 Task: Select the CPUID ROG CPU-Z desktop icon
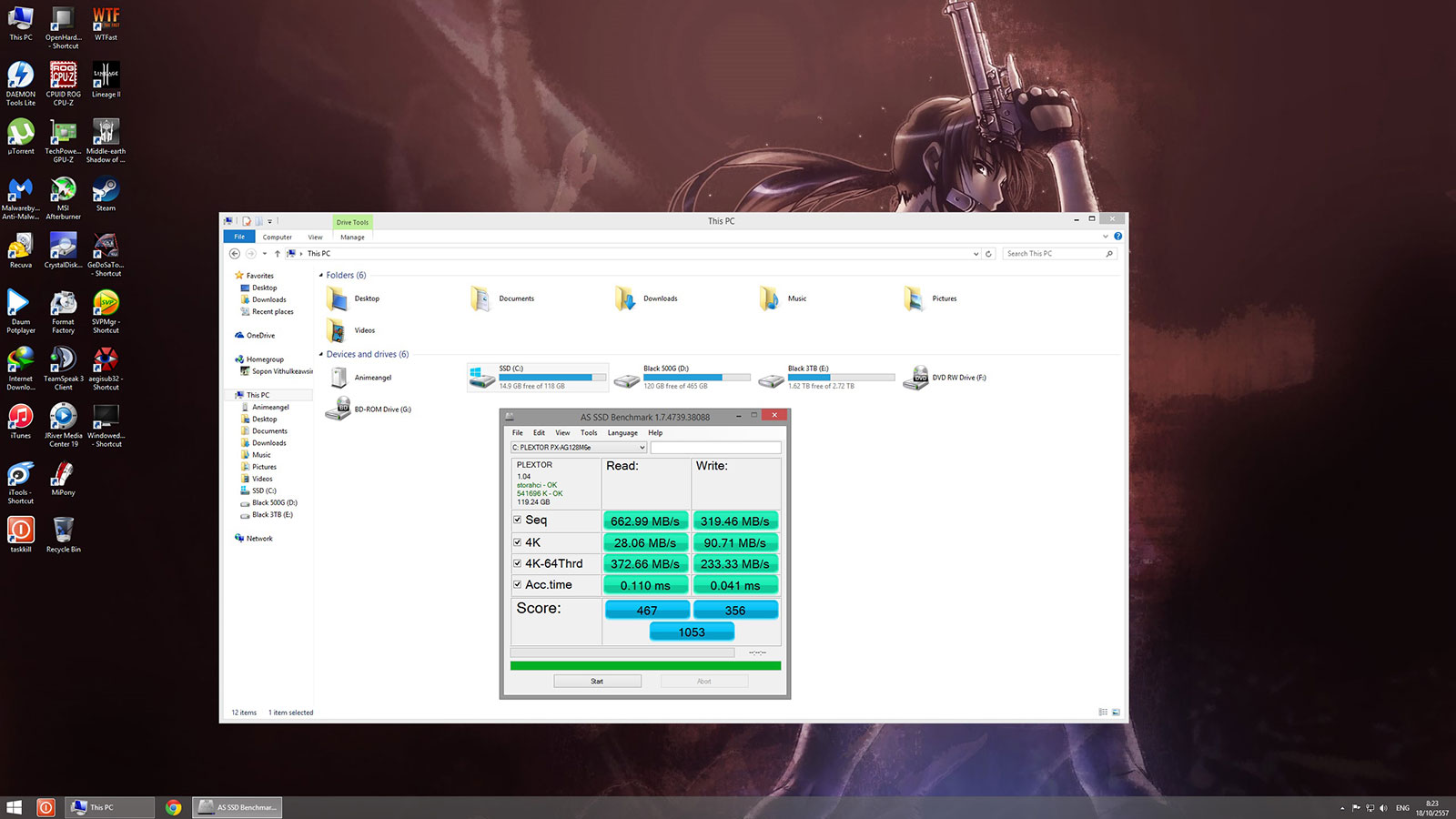(x=63, y=84)
